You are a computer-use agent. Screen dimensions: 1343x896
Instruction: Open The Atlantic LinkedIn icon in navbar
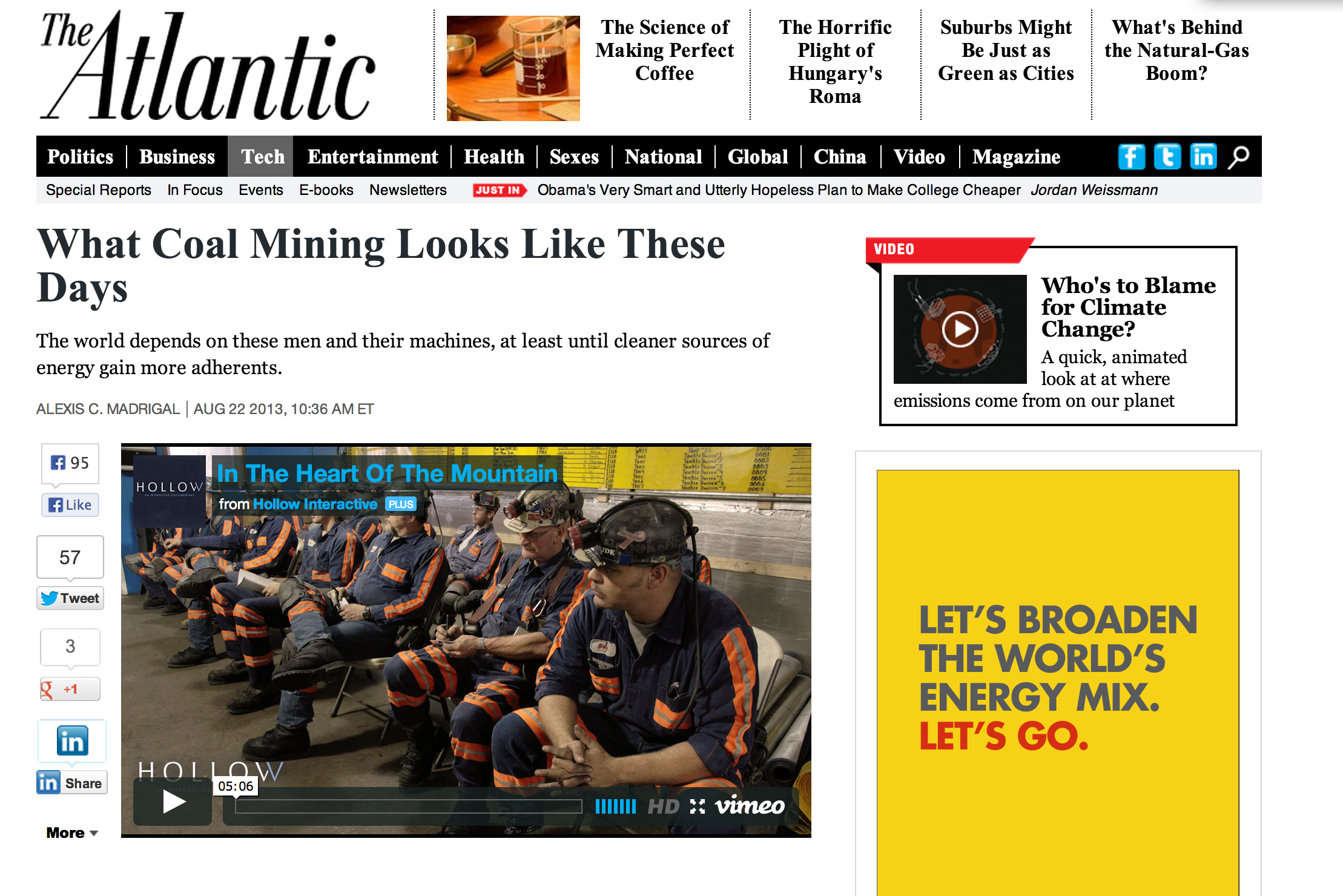tap(1203, 157)
